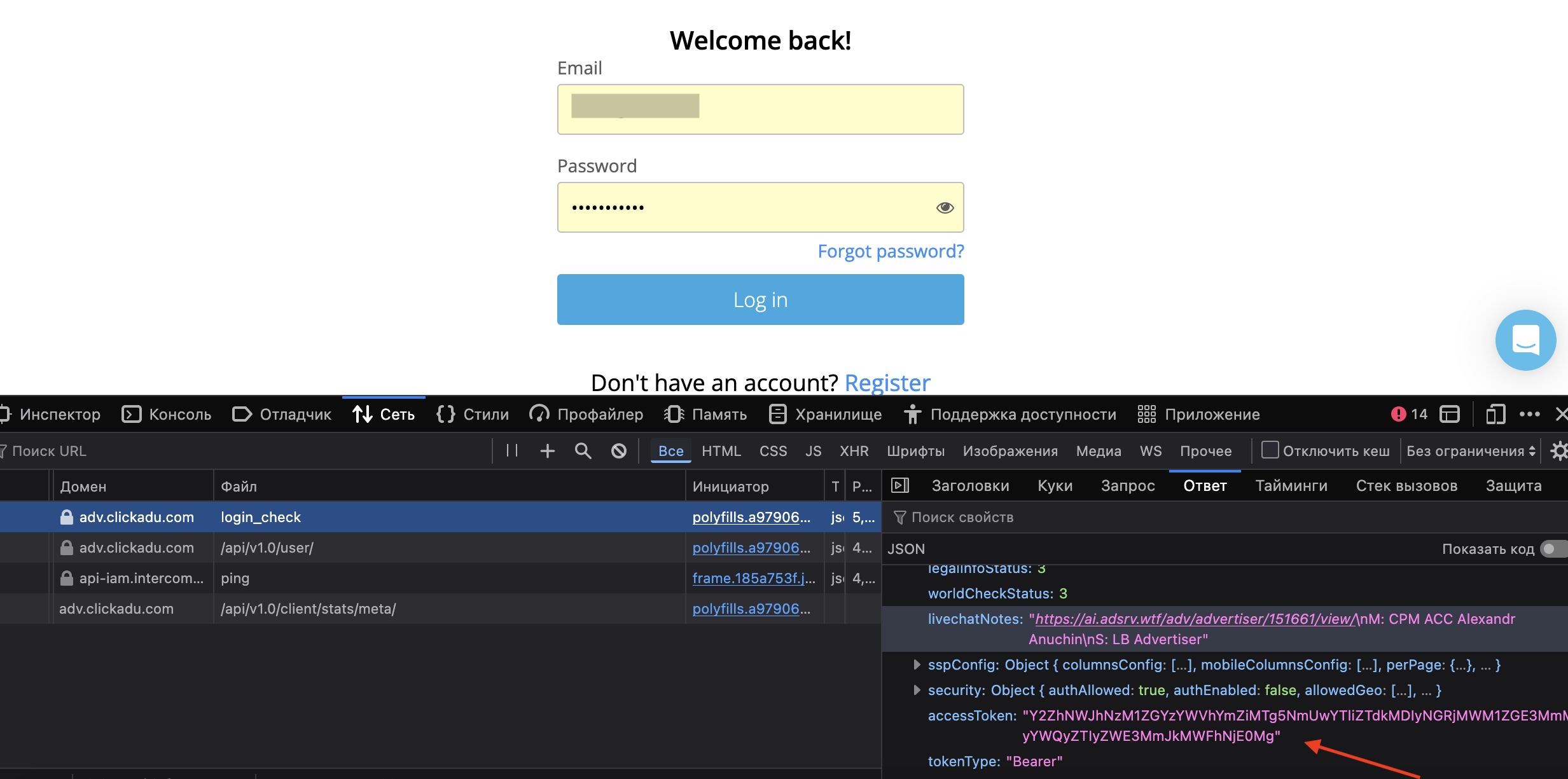Filter requests by XHR
This screenshot has height=779, width=1568.
pos(854,451)
